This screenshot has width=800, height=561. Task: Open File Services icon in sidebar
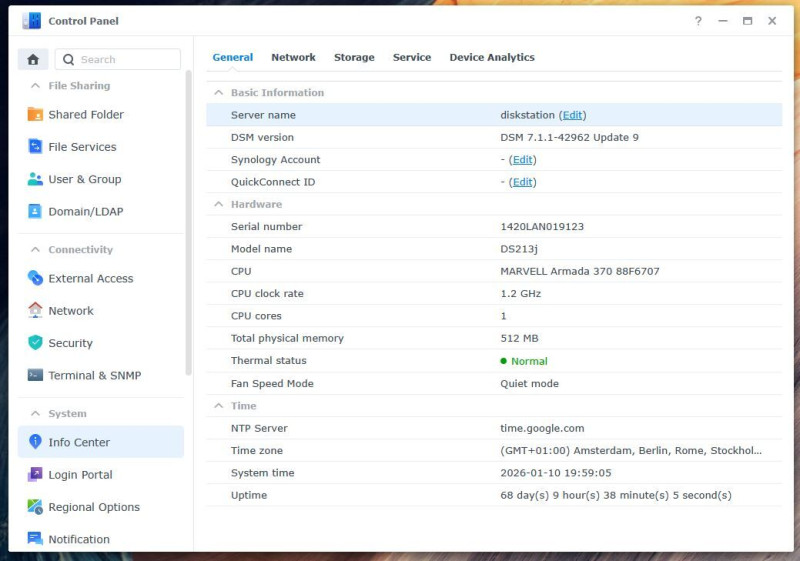(35, 146)
